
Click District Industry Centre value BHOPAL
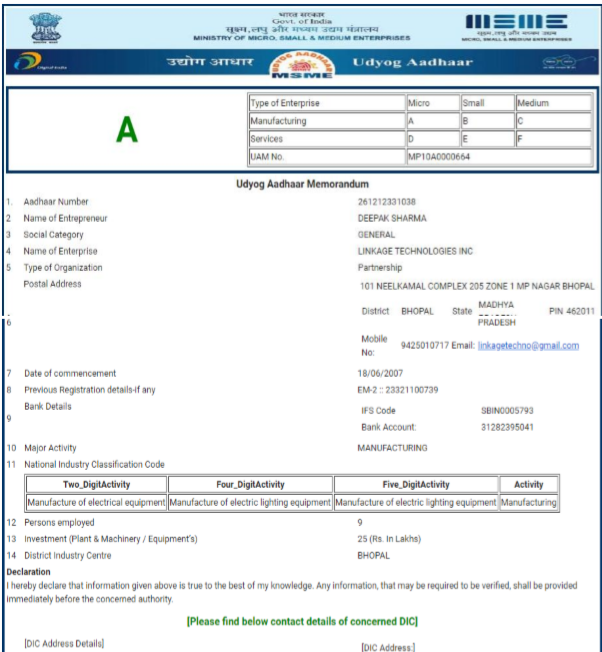373,556
